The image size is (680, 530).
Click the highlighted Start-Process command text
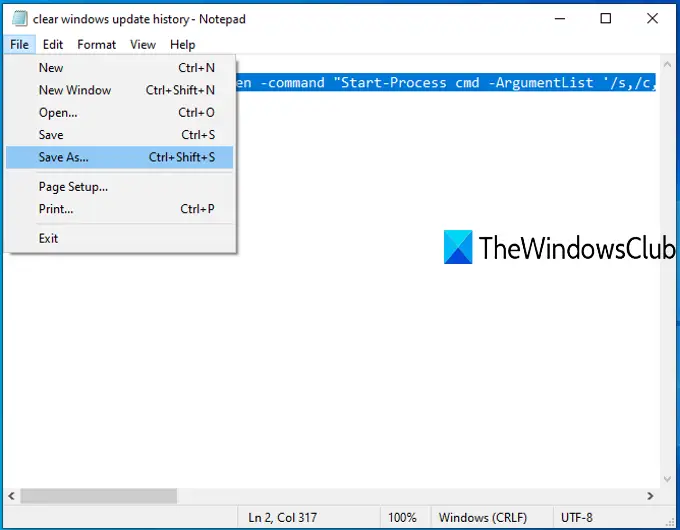[x=446, y=82]
